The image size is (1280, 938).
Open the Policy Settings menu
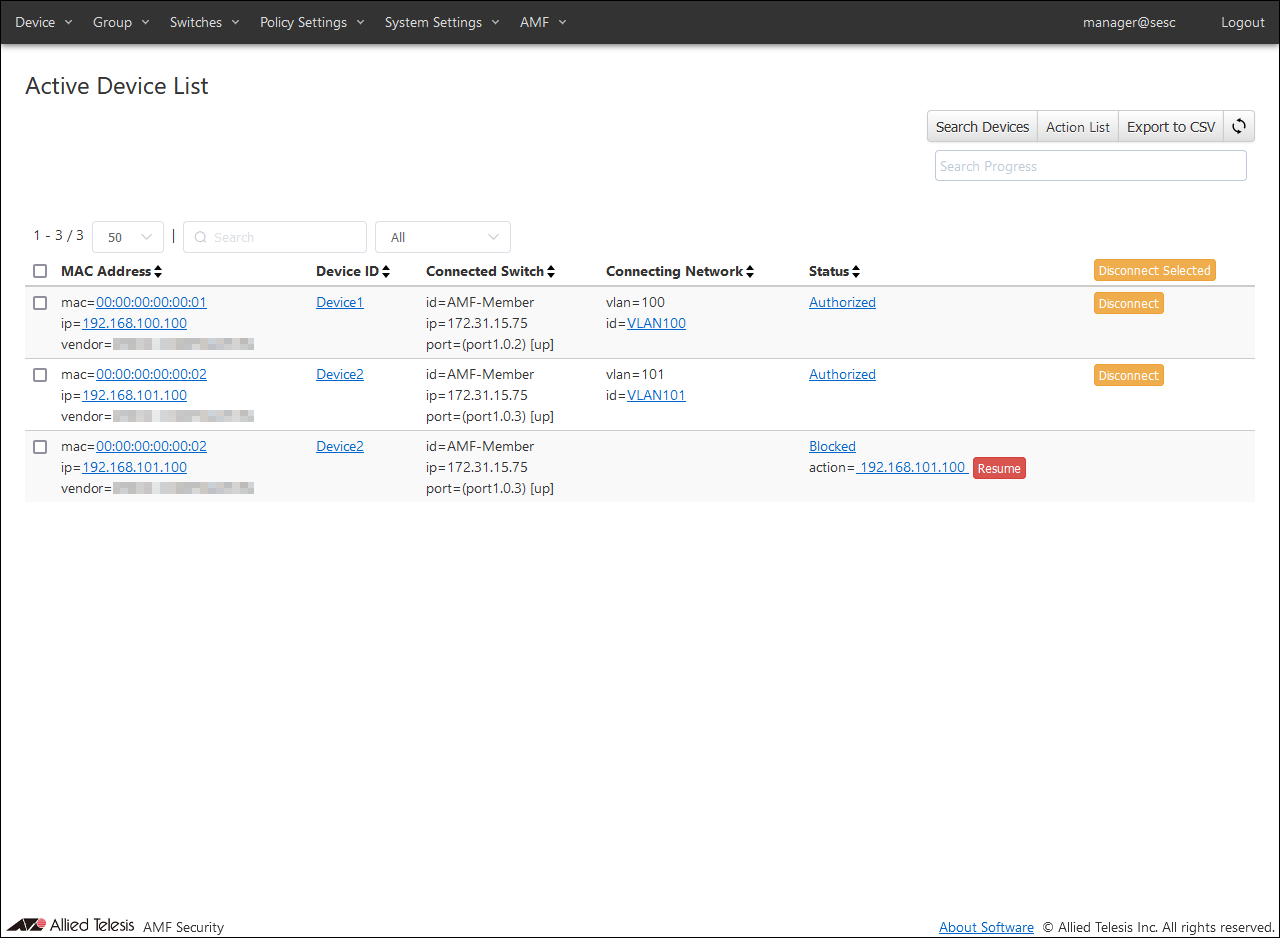312,22
